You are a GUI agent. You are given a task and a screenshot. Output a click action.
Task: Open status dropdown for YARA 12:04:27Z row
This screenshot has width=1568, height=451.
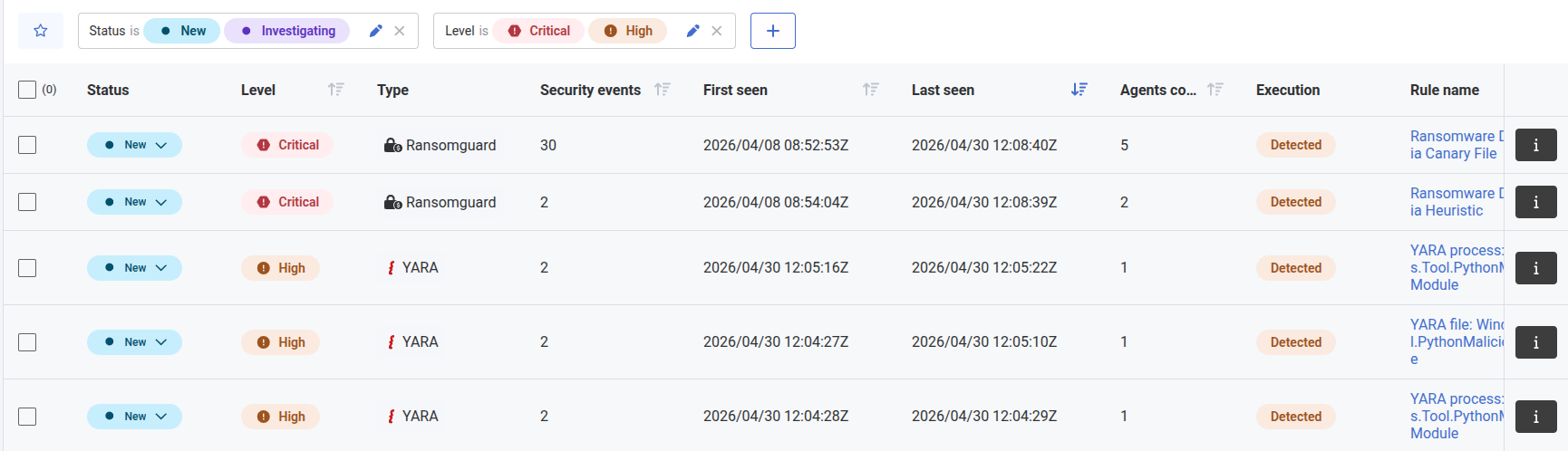click(x=134, y=342)
